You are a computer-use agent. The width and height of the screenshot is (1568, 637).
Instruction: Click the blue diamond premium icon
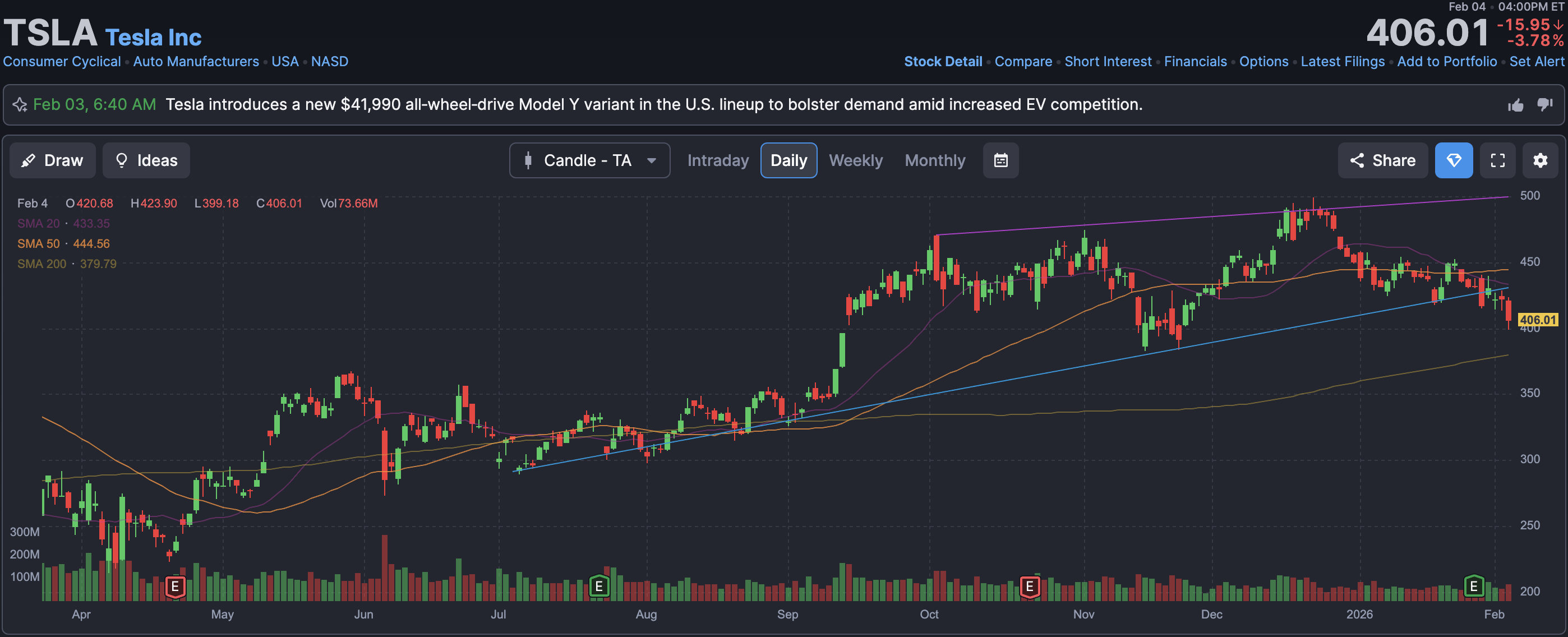(1453, 160)
